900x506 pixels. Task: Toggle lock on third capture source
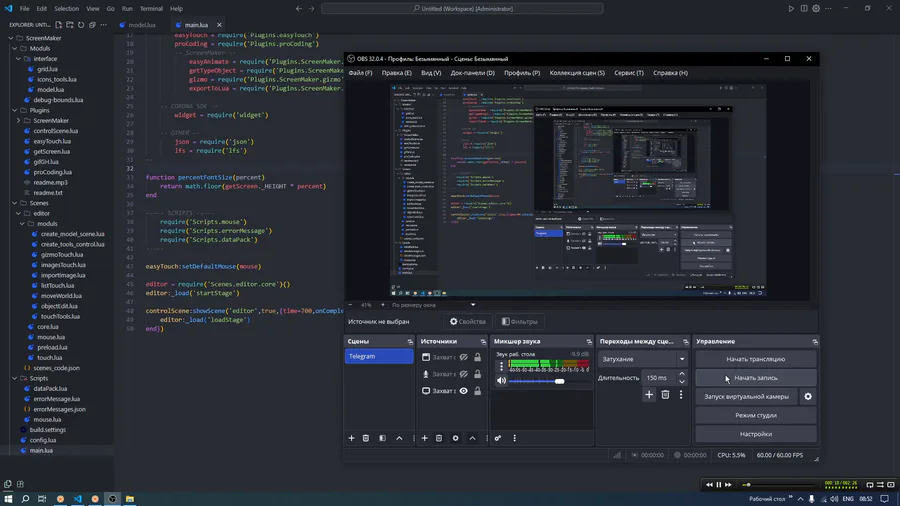point(478,391)
